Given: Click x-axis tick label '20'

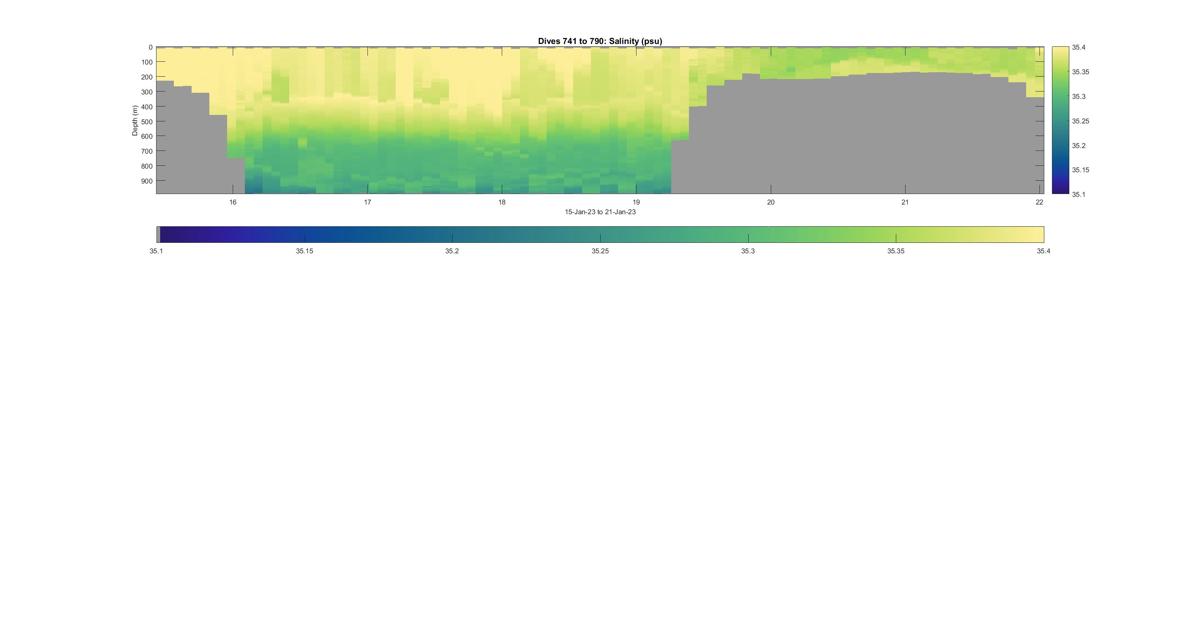Looking at the screenshot, I should click(770, 202).
